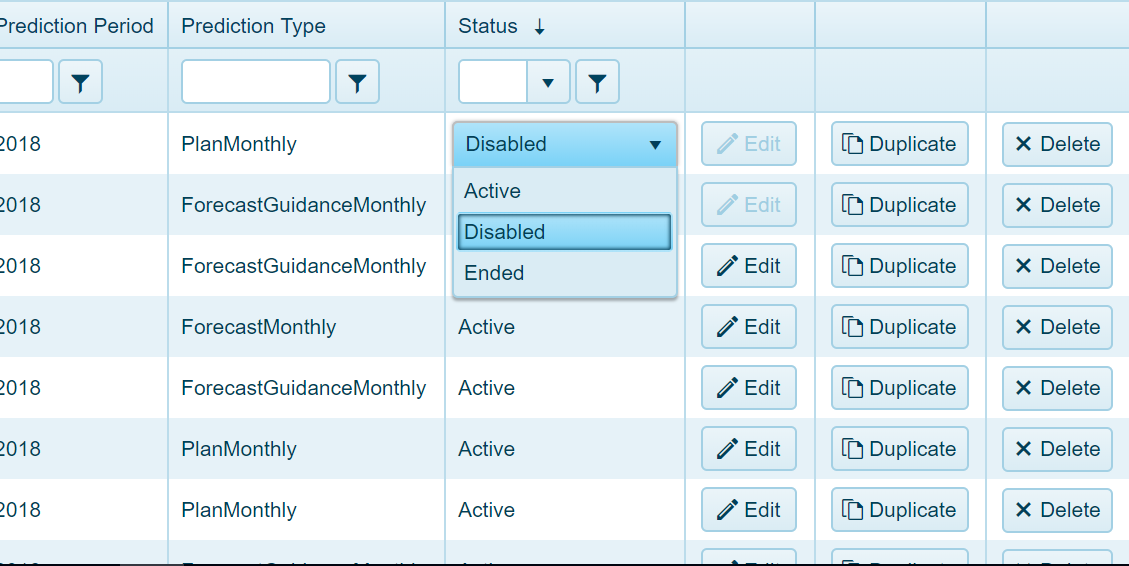Viewport: 1129px width, 566px height.
Task: Click the Prediction Type column header
Action: coord(254,27)
